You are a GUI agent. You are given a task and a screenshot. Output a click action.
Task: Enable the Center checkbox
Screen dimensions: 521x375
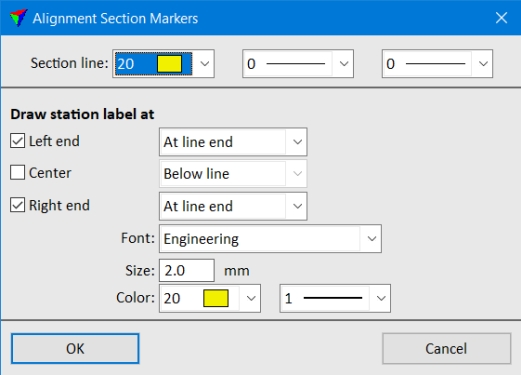point(17,173)
